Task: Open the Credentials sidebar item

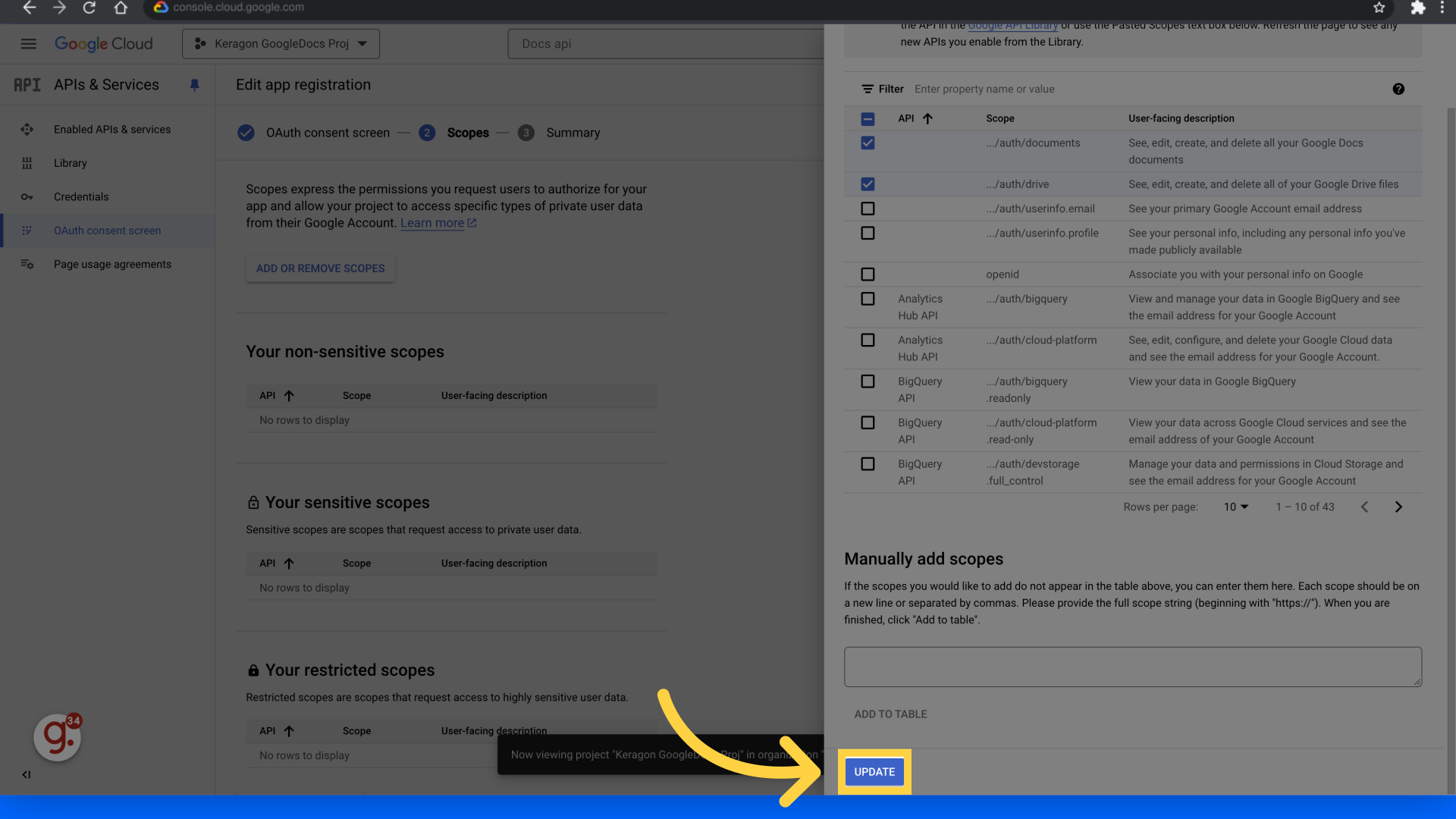Action: click(x=81, y=197)
